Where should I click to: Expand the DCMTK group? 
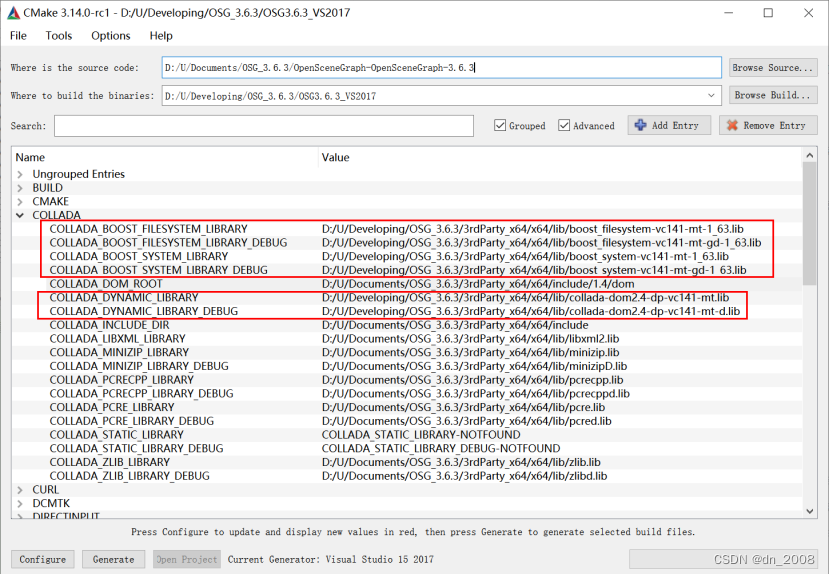[x=20, y=504]
